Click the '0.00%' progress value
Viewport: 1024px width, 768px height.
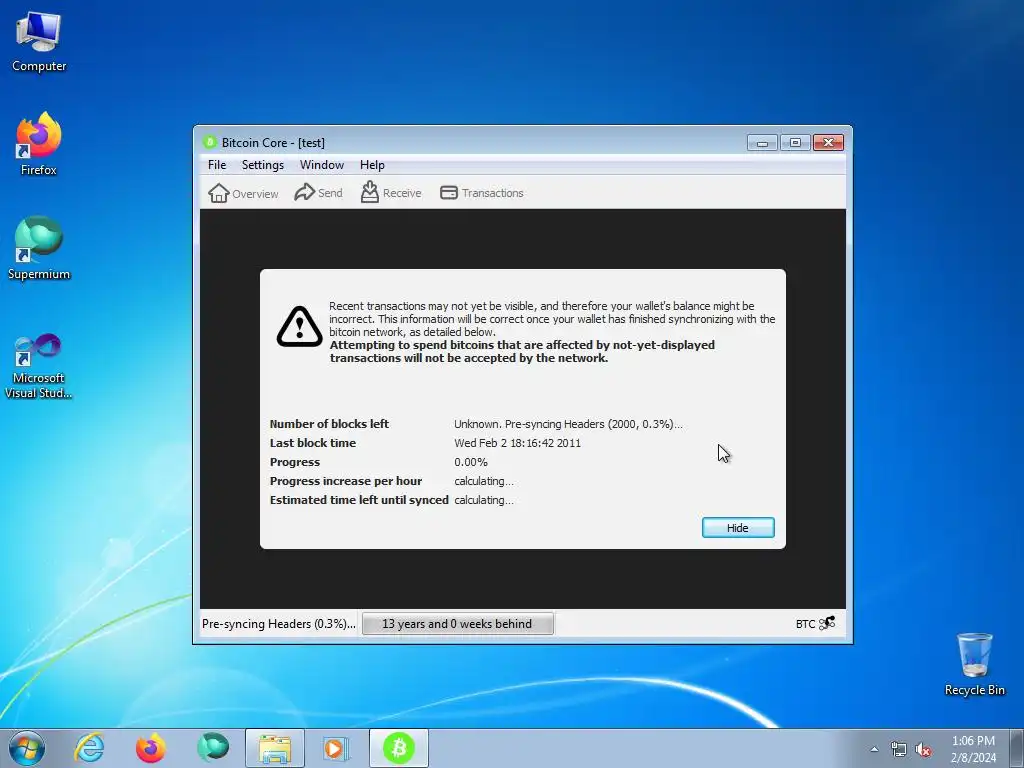tap(471, 462)
